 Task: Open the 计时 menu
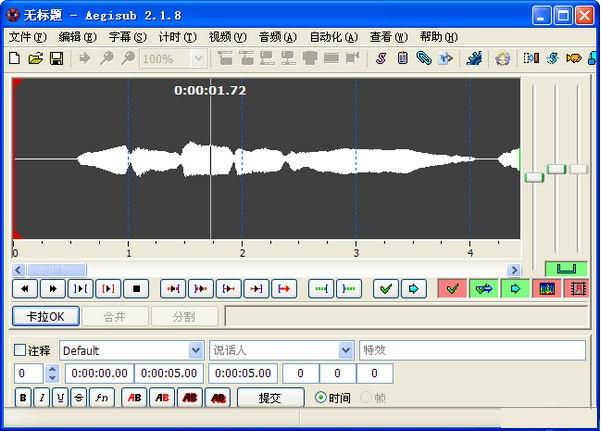[177, 37]
